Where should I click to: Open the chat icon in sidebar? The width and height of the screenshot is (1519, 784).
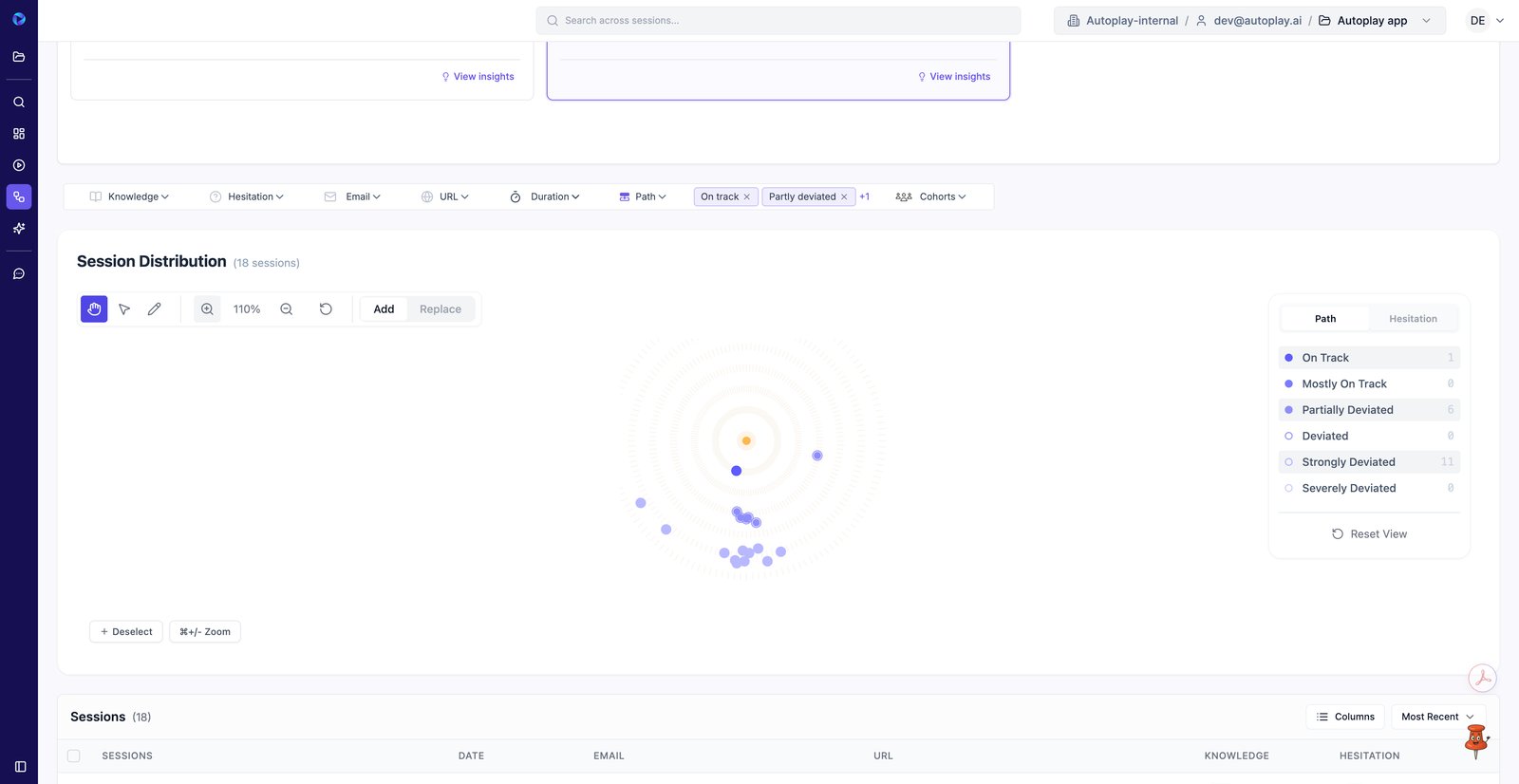[19, 274]
